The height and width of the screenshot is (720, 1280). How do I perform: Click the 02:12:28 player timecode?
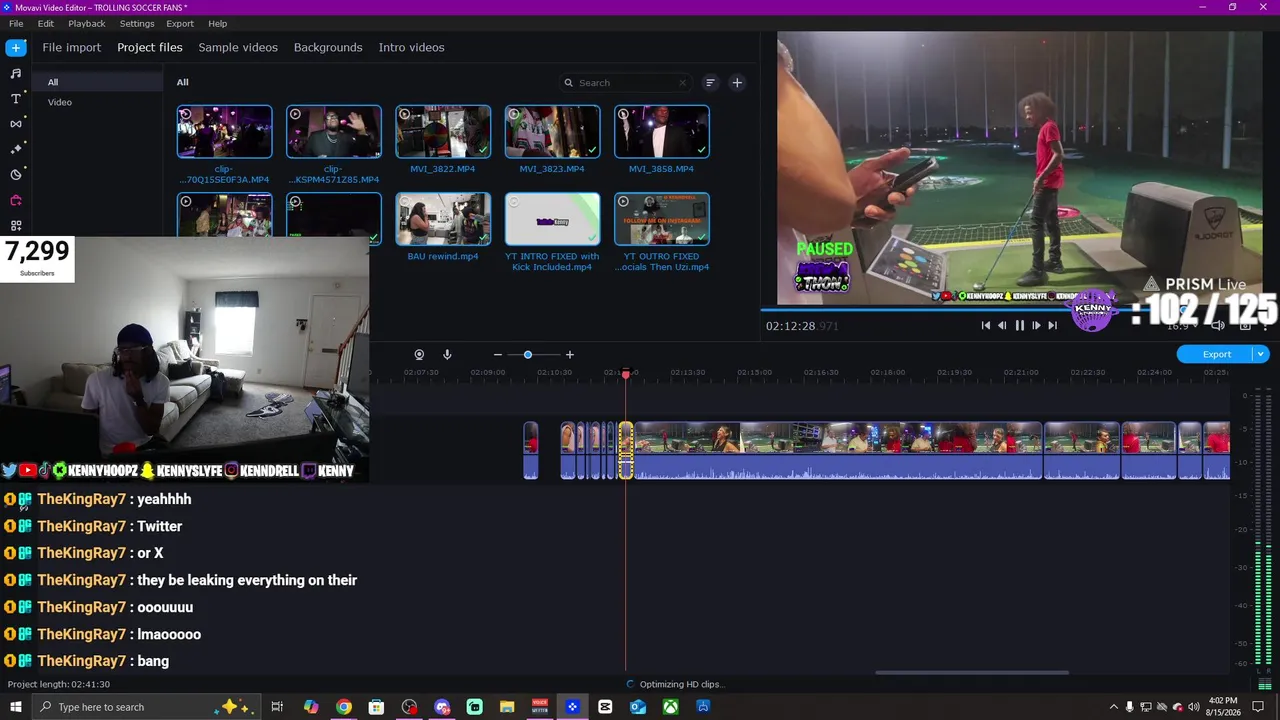point(802,326)
